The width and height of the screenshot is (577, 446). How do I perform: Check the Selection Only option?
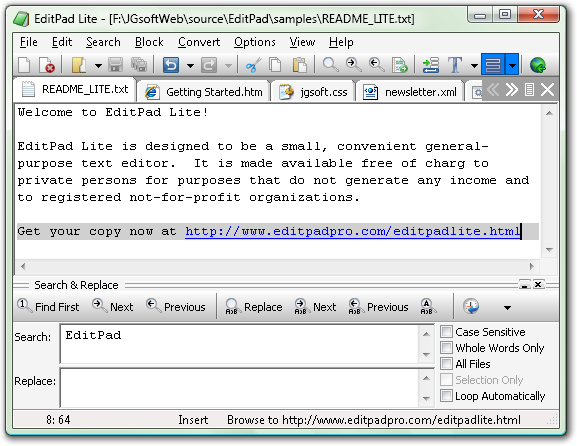(446, 380)
